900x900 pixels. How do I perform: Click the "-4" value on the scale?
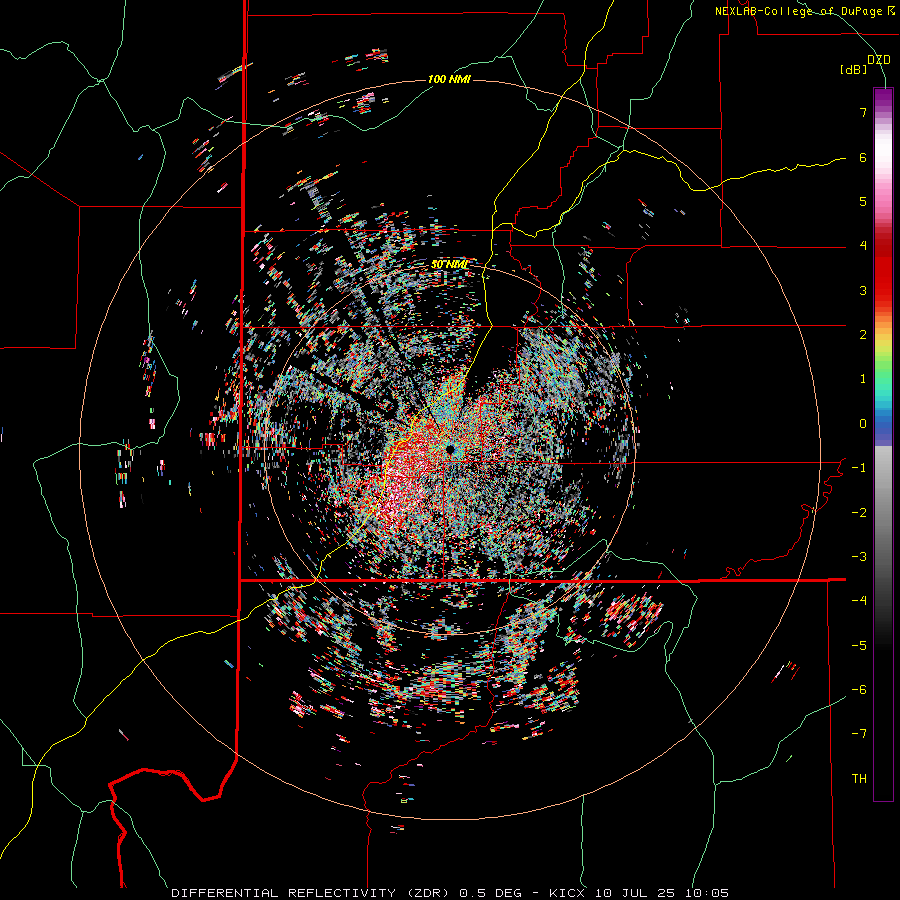click(x=859, y=601)
